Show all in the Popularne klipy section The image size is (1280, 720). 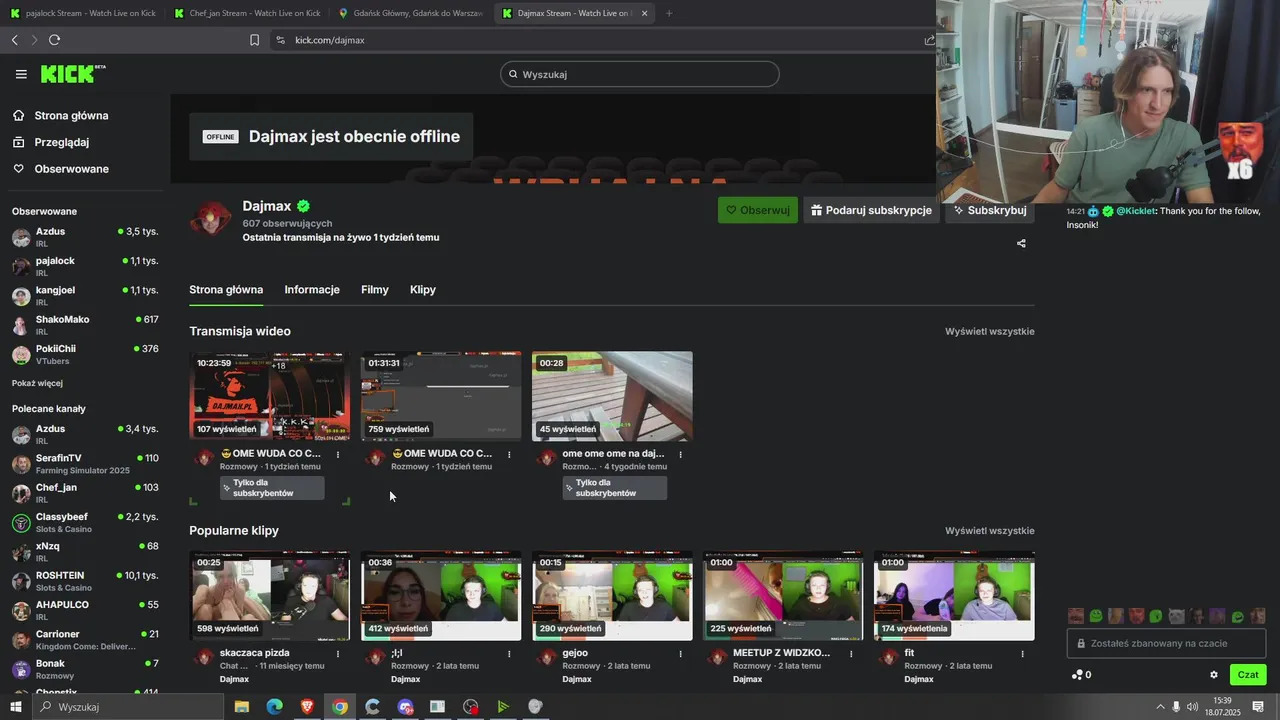990,531
